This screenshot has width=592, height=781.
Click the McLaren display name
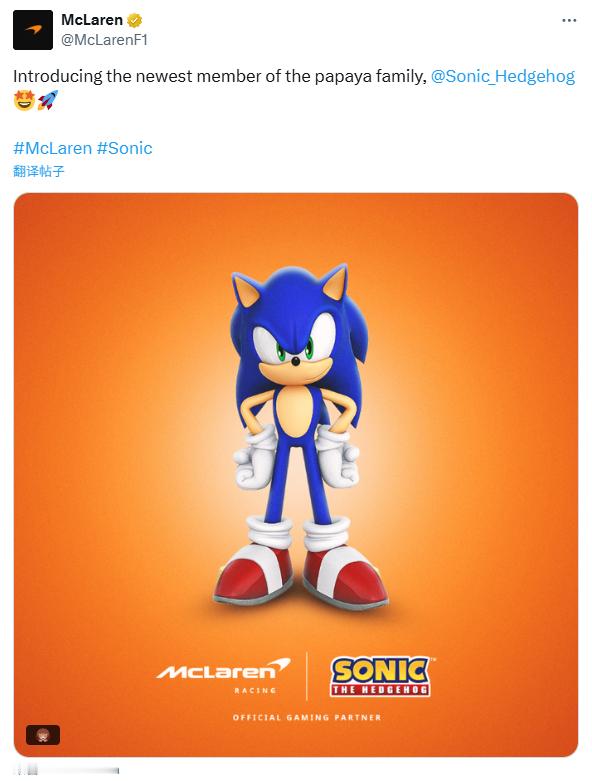[92, 20]
